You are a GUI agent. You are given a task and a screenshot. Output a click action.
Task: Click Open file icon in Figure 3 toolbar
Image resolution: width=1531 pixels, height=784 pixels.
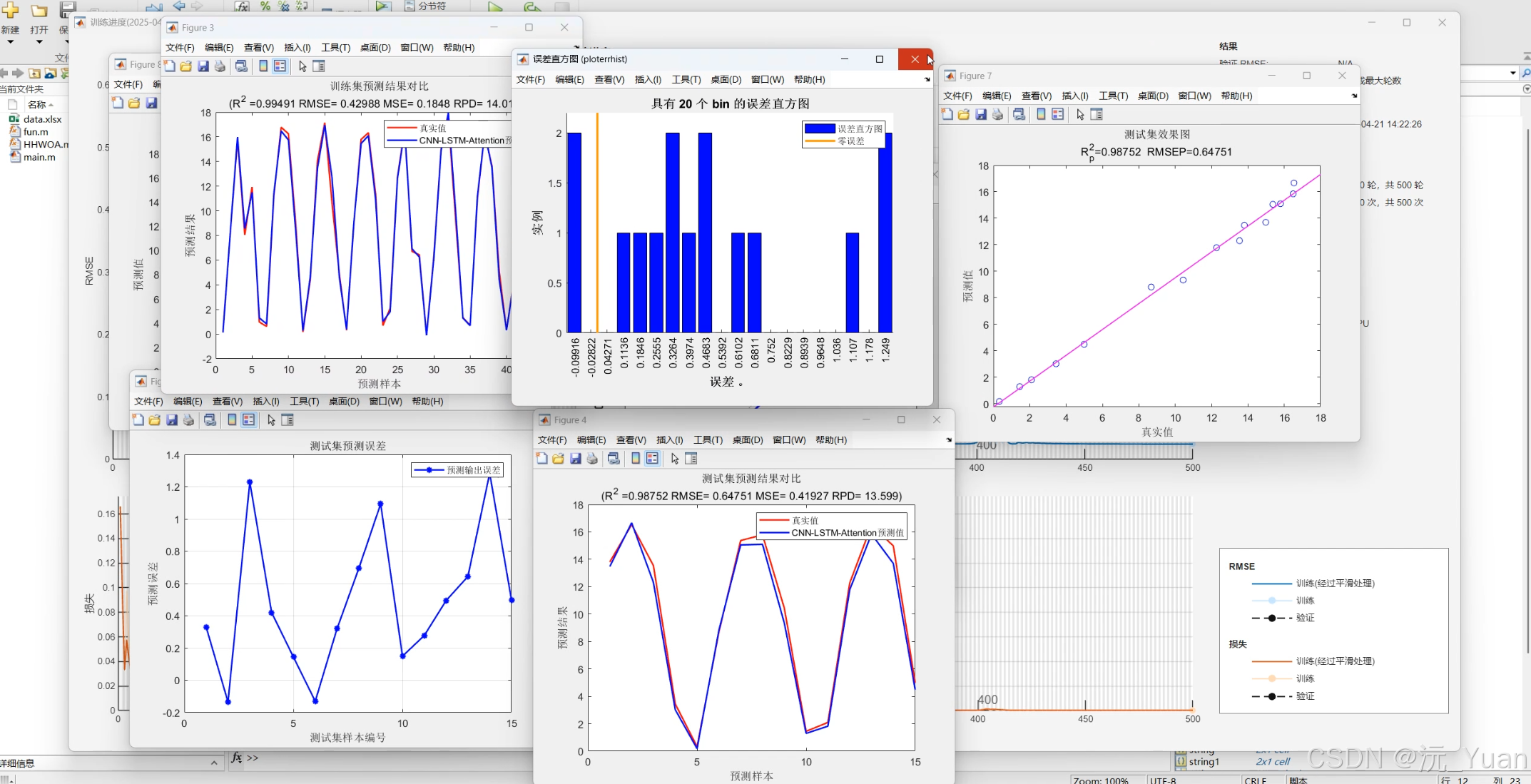[185, 66]
